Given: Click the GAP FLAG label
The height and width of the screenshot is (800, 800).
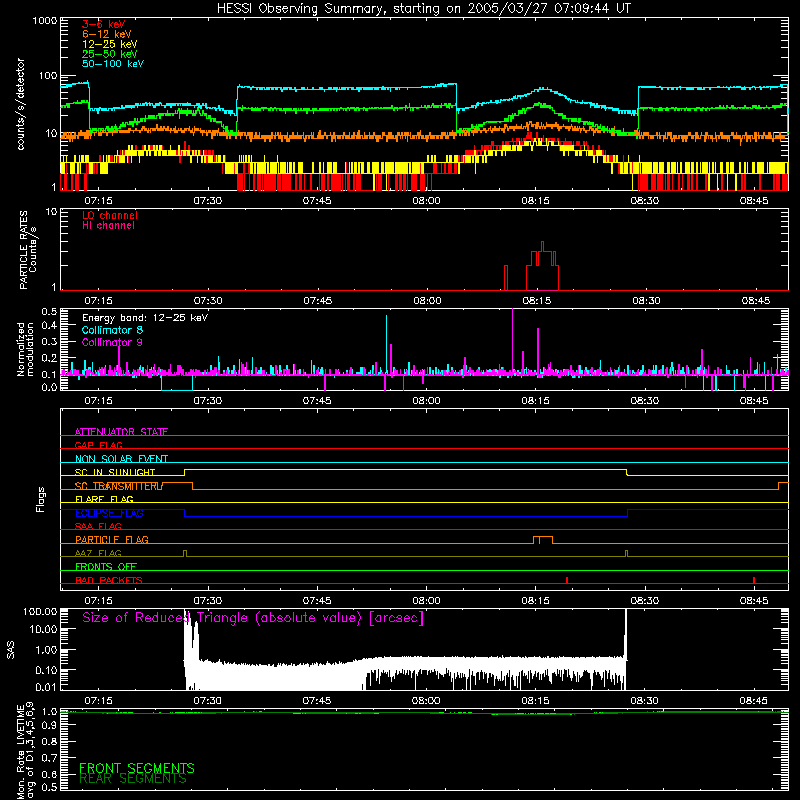Looking at the screenshot, I should click(x=98, y=445).
